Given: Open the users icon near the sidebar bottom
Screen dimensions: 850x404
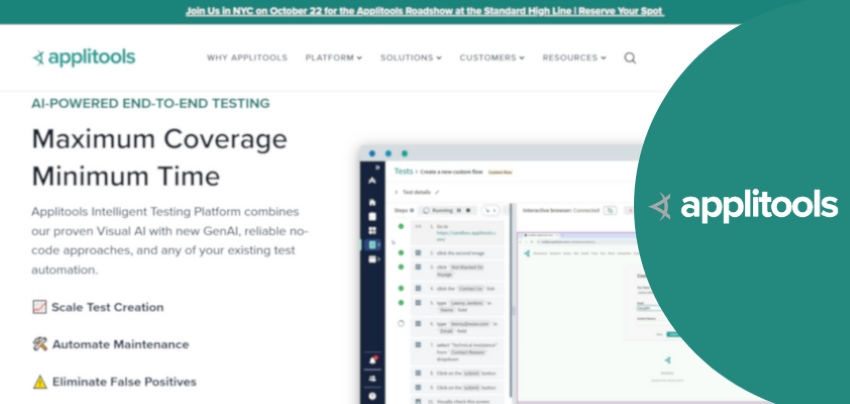Looking at the screenshot, I should pyautogui.click(x=372, y=378).
